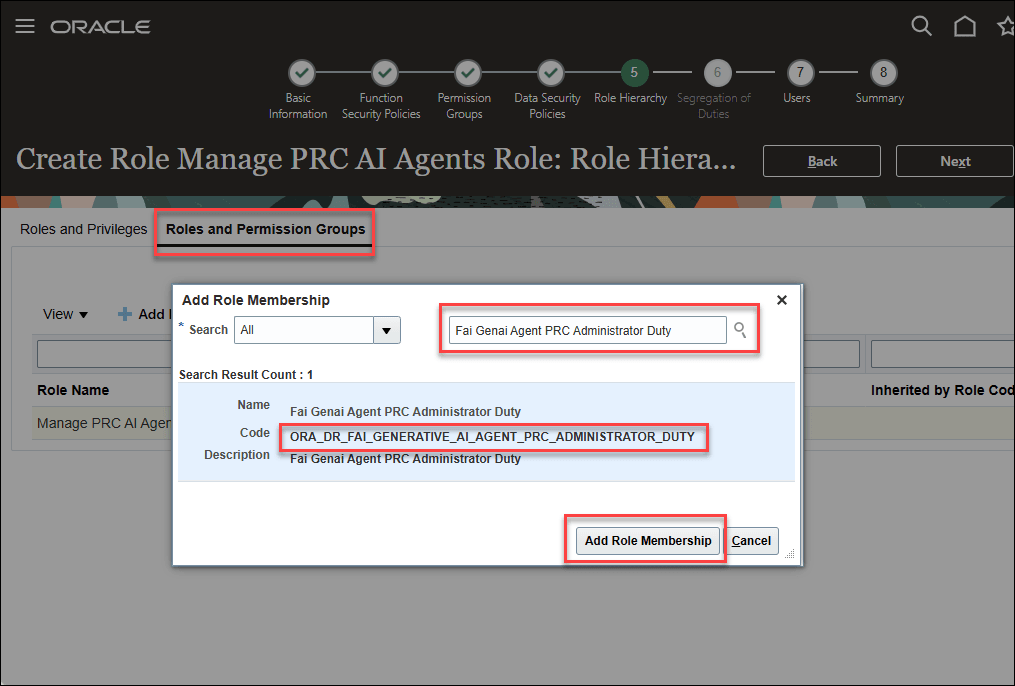
Task: Cancel the Add Role Membership dialog
Action: tap(751, 540)
